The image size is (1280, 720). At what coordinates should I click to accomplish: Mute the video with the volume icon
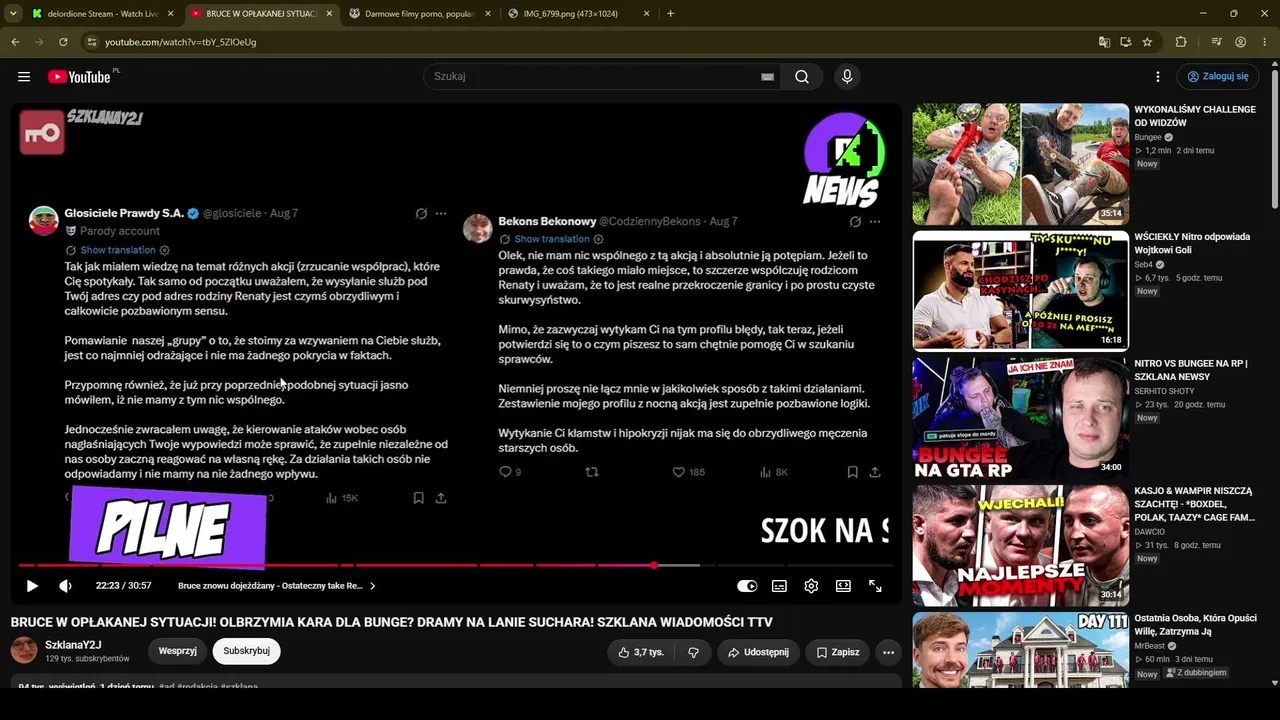[x=65, y=586]
